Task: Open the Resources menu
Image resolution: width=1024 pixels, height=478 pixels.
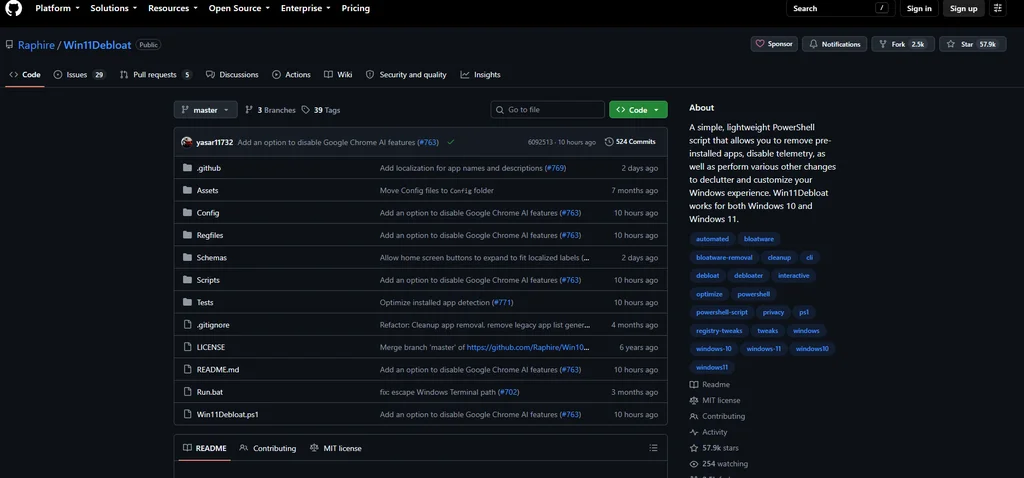Action: tap(172, 8)
